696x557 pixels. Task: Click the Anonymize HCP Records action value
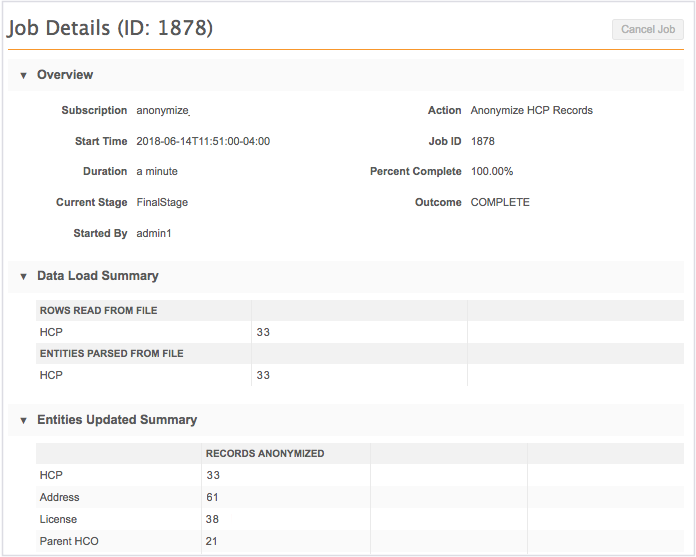[x=531, y=111]
